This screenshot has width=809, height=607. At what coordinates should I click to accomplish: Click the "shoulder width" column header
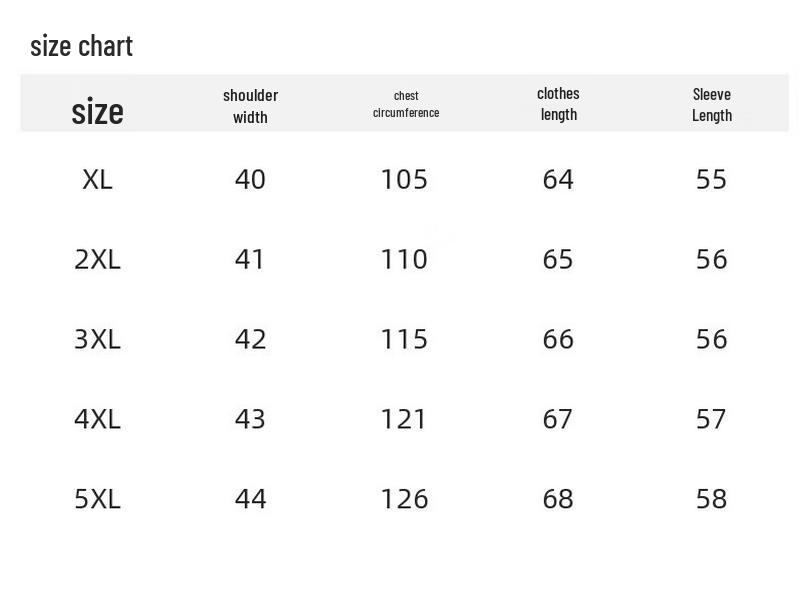[x=250, y=106]
